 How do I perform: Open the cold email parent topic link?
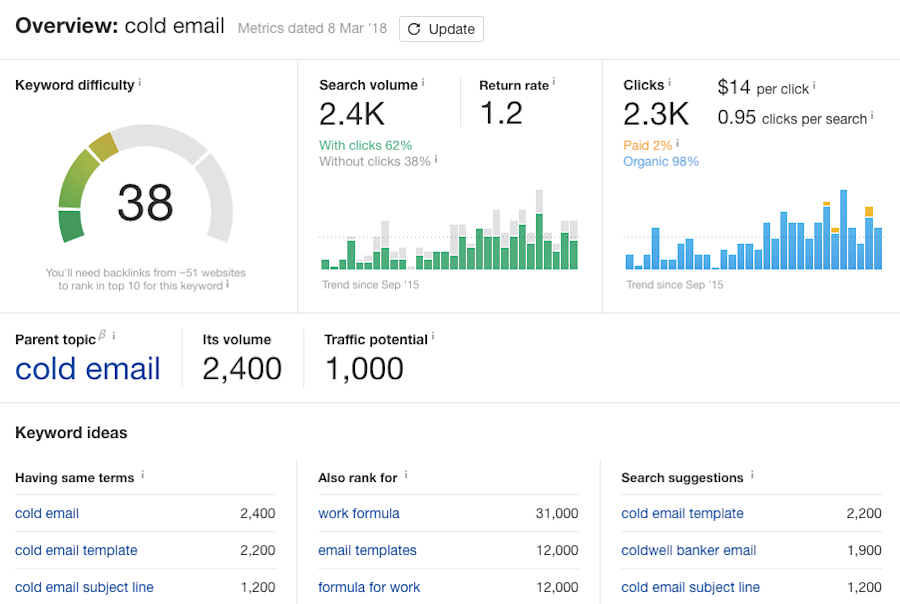[88, 369]
